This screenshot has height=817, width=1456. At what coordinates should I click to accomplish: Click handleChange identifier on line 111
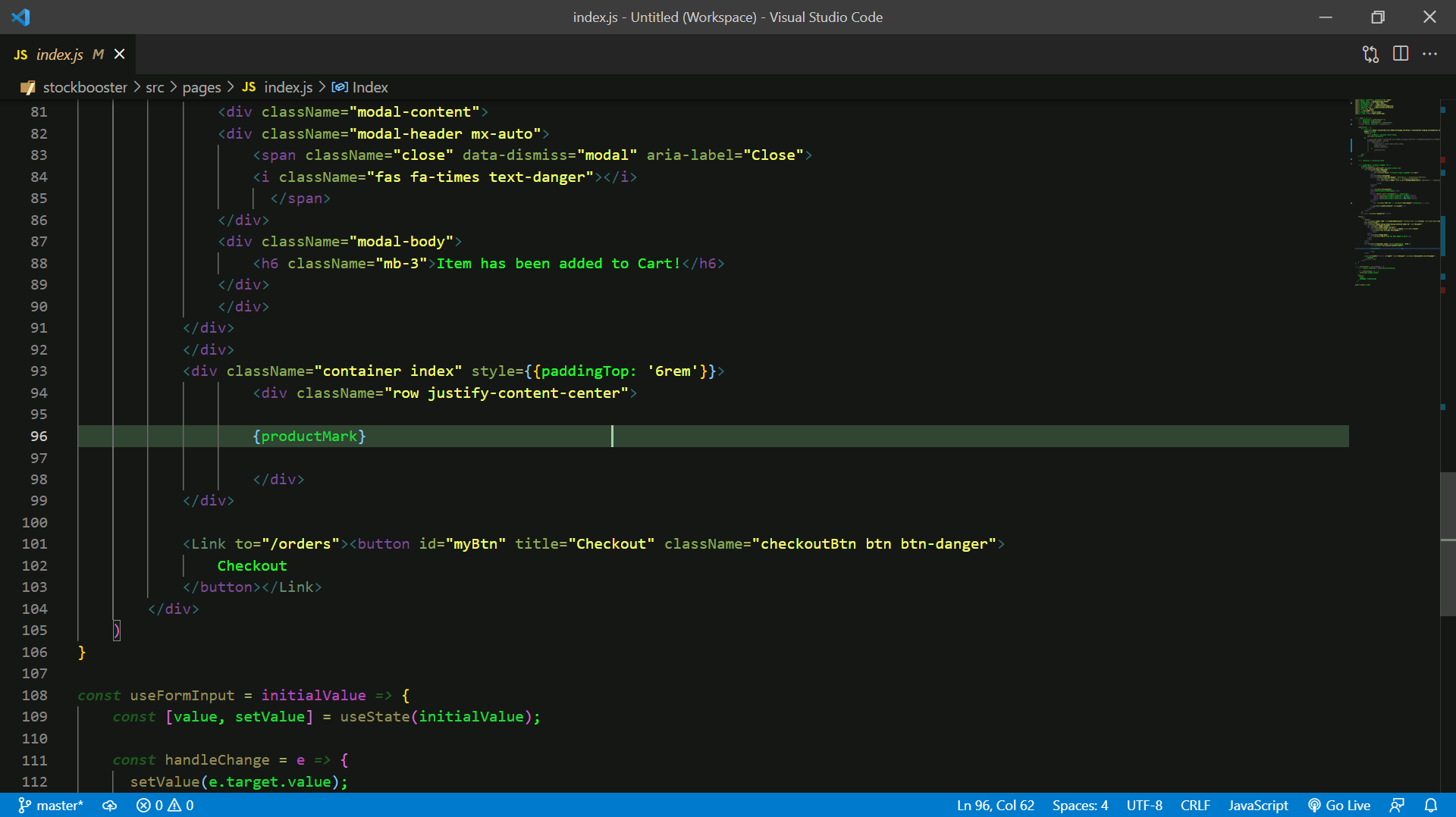[217, 759]
